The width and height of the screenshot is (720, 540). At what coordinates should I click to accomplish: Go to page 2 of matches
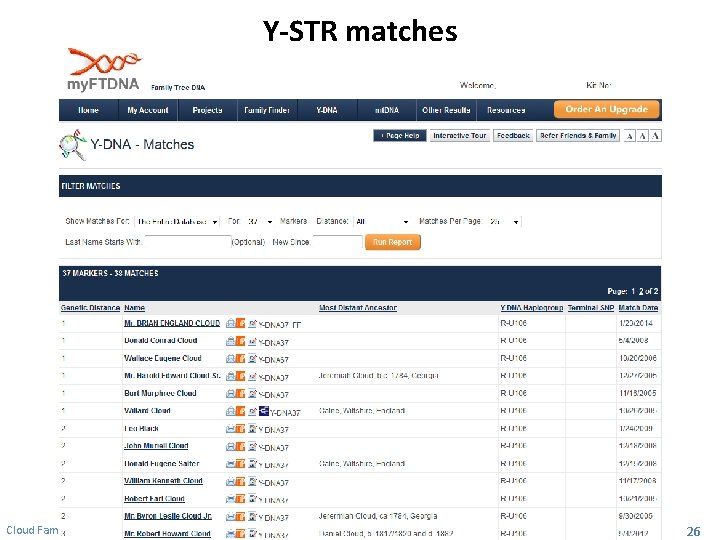[641, 292]
